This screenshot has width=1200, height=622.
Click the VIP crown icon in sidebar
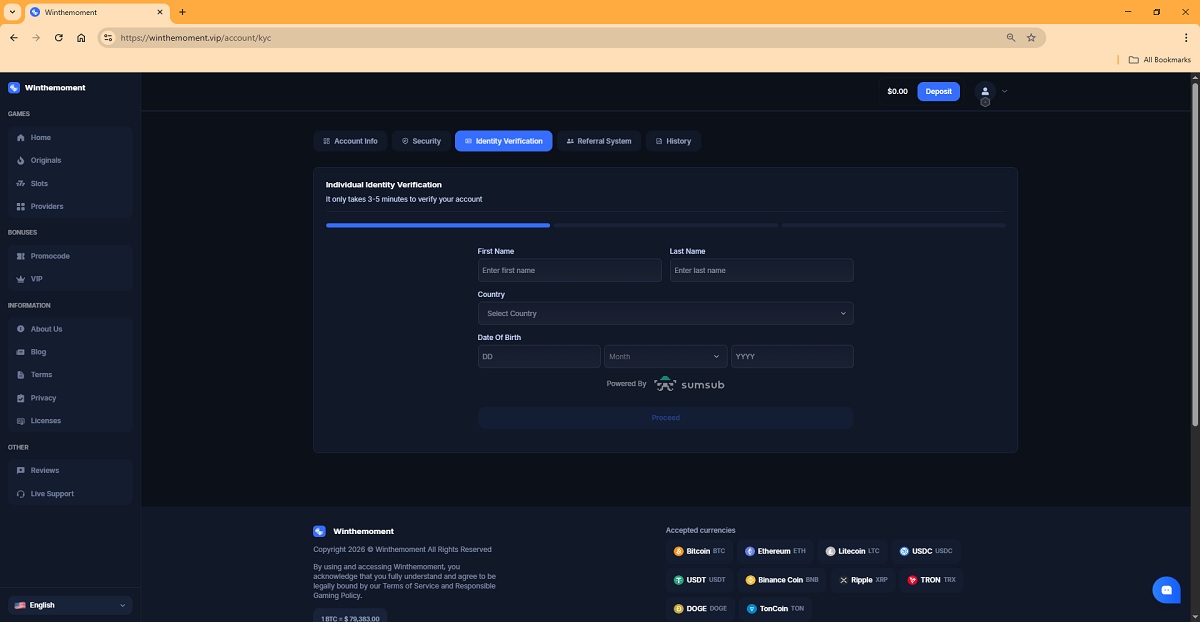tap(21, 279)
